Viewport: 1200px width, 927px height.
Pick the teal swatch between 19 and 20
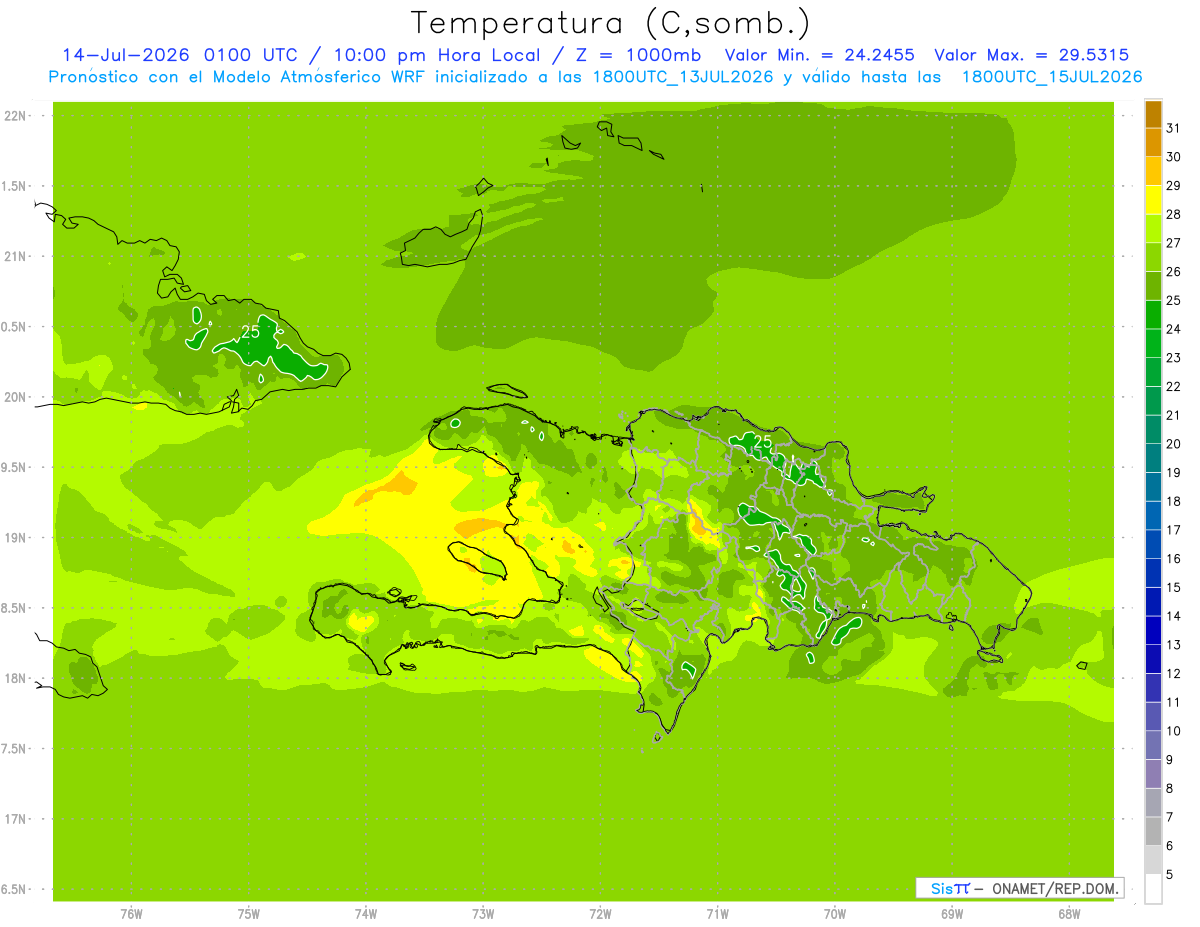(x=1153, y=459)
